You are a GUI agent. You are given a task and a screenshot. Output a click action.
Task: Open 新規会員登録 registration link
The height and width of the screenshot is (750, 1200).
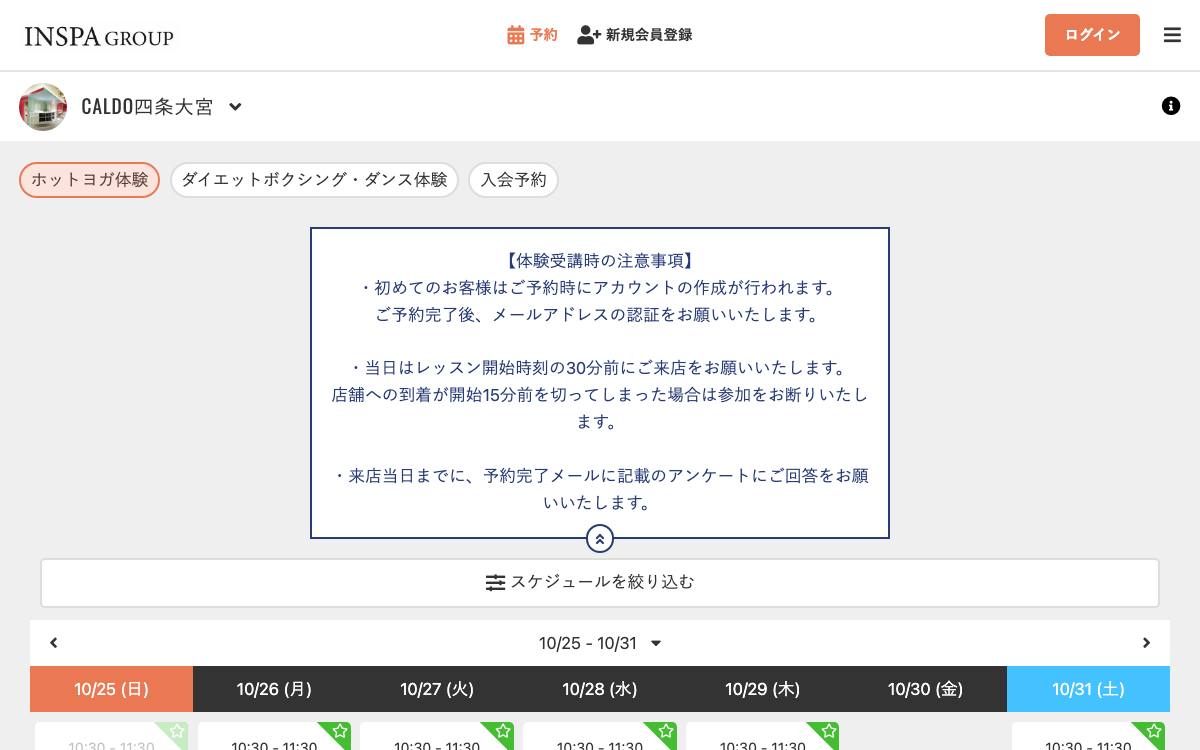point(635,35)
